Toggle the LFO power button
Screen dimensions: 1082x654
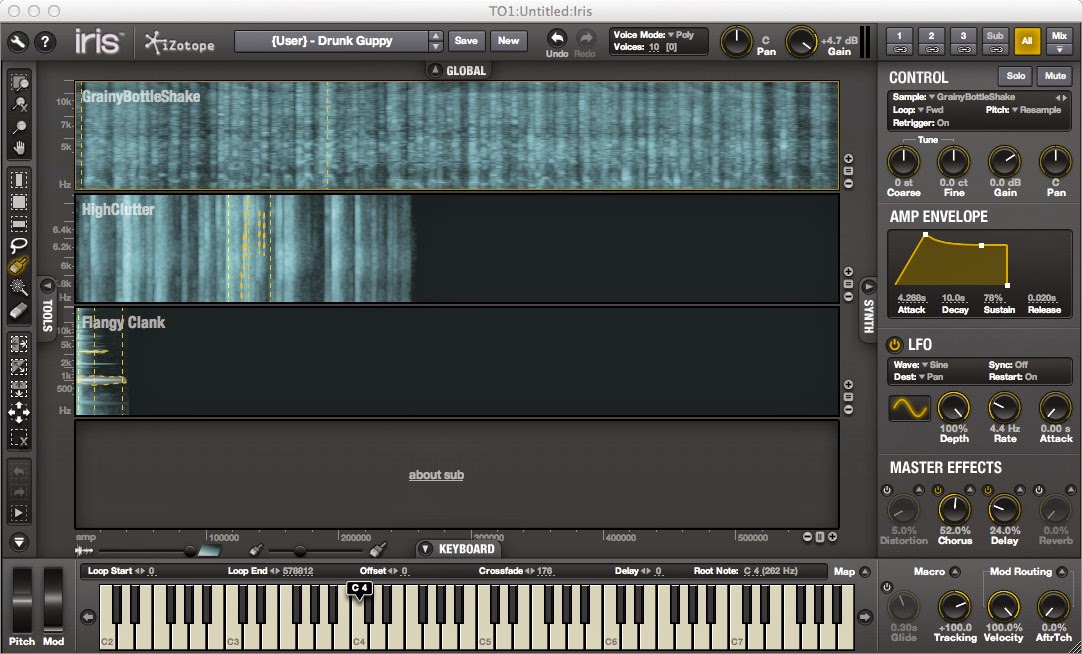pyautogui.click(x=895, y=344)
